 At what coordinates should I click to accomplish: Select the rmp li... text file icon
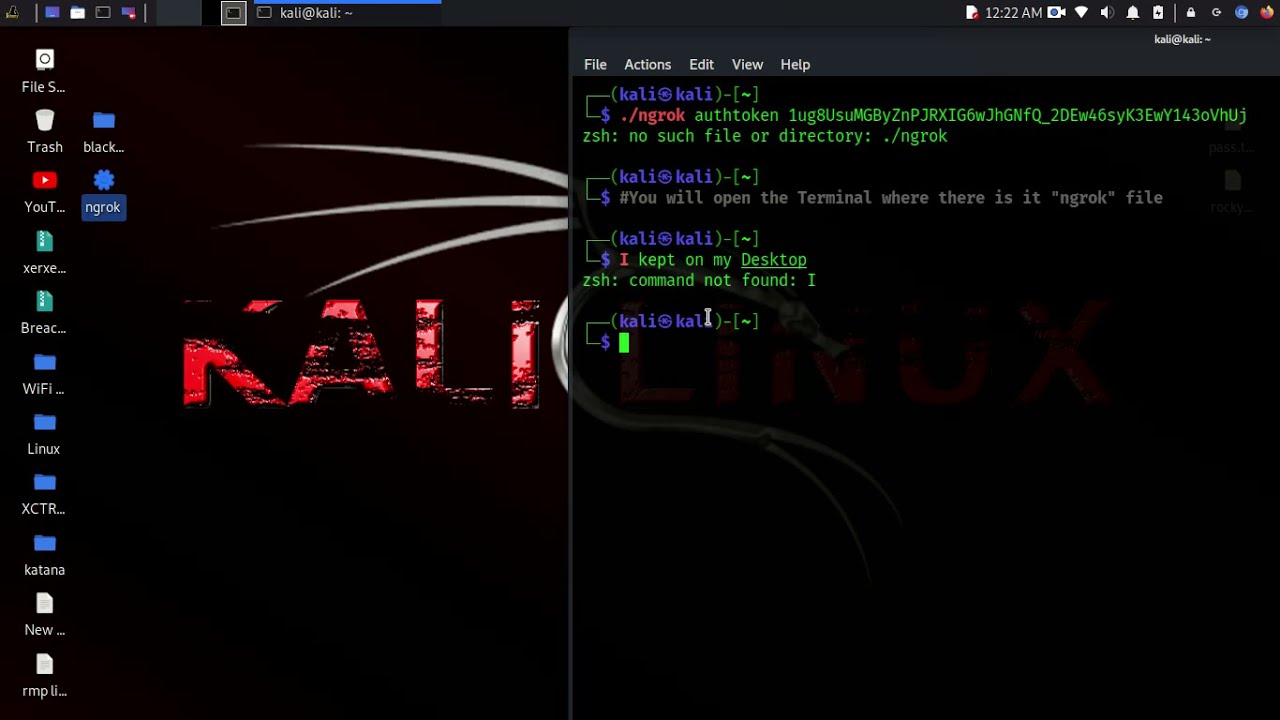(44, 676)
